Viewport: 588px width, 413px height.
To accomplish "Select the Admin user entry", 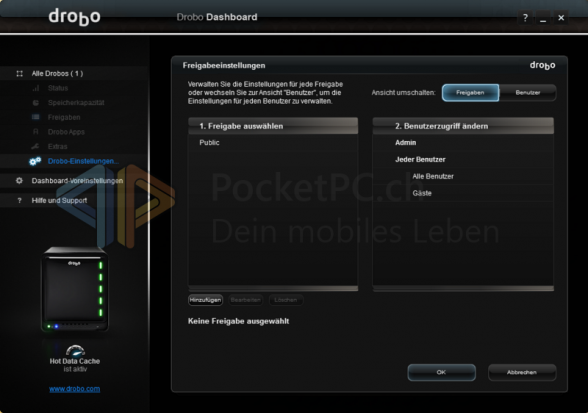I will pos(405,143).
